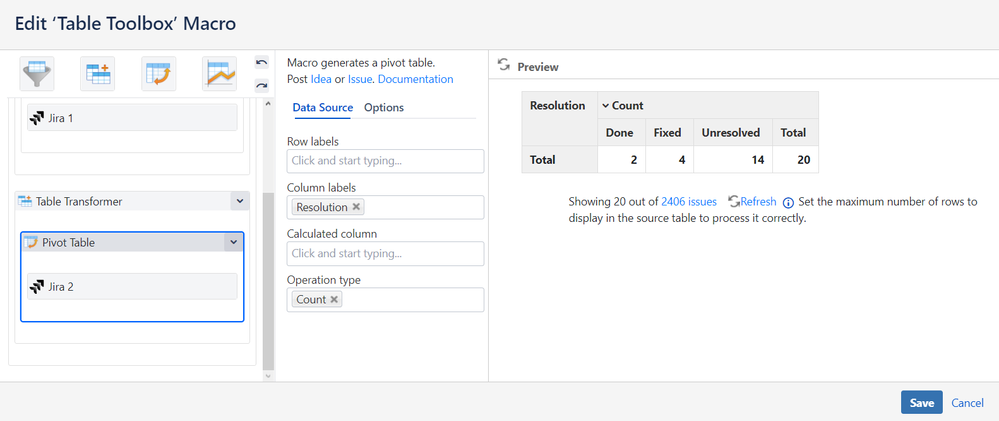The height and width of the screenshot is (421, 999).
Task: Click the Chart from Table icon
Action: point(219,73)
